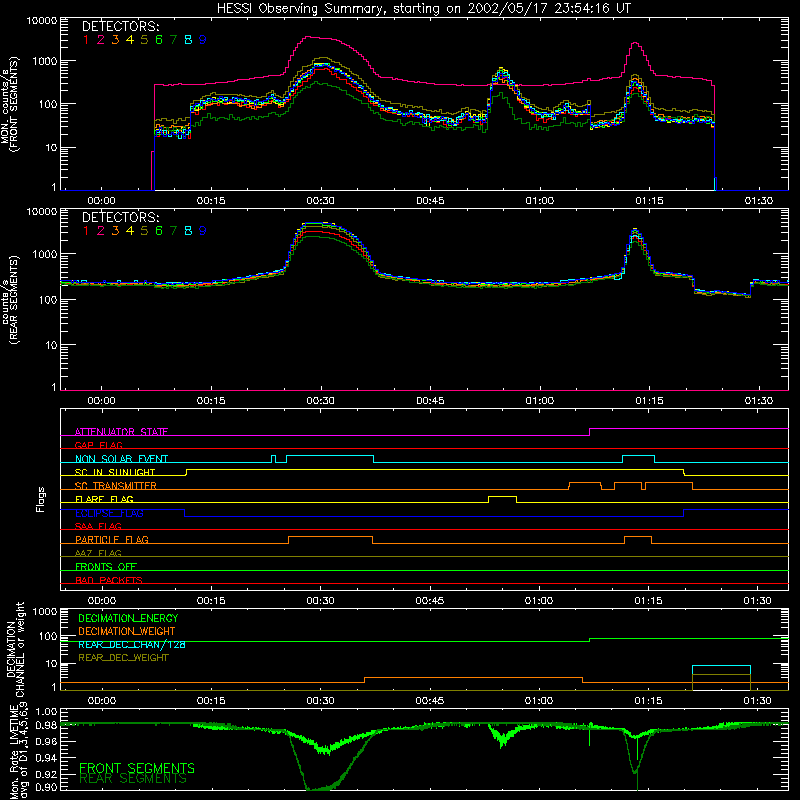Pick detector 9 in rear segments legend
The image size is (800, 800).
pyautogui.click(x=203, y=231)
